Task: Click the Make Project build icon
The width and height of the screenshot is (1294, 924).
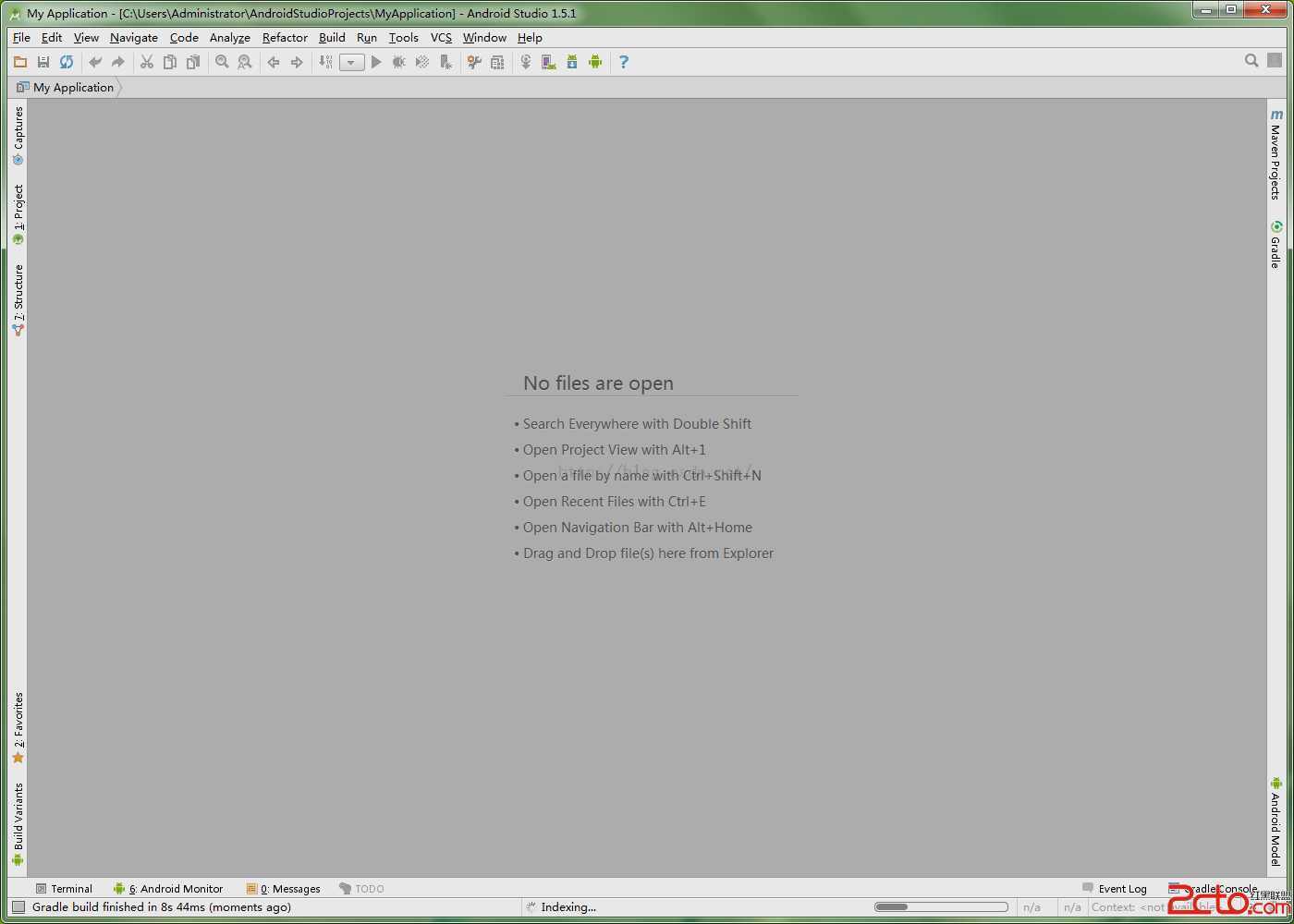Action: pos(325,62)
